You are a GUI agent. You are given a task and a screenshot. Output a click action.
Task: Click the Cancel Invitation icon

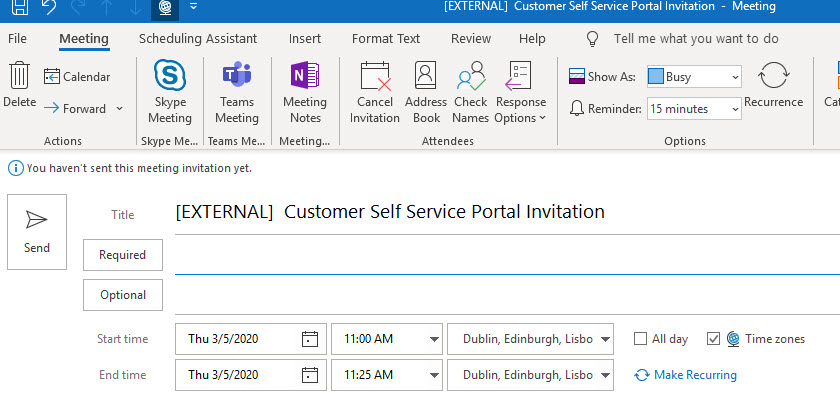375,76
